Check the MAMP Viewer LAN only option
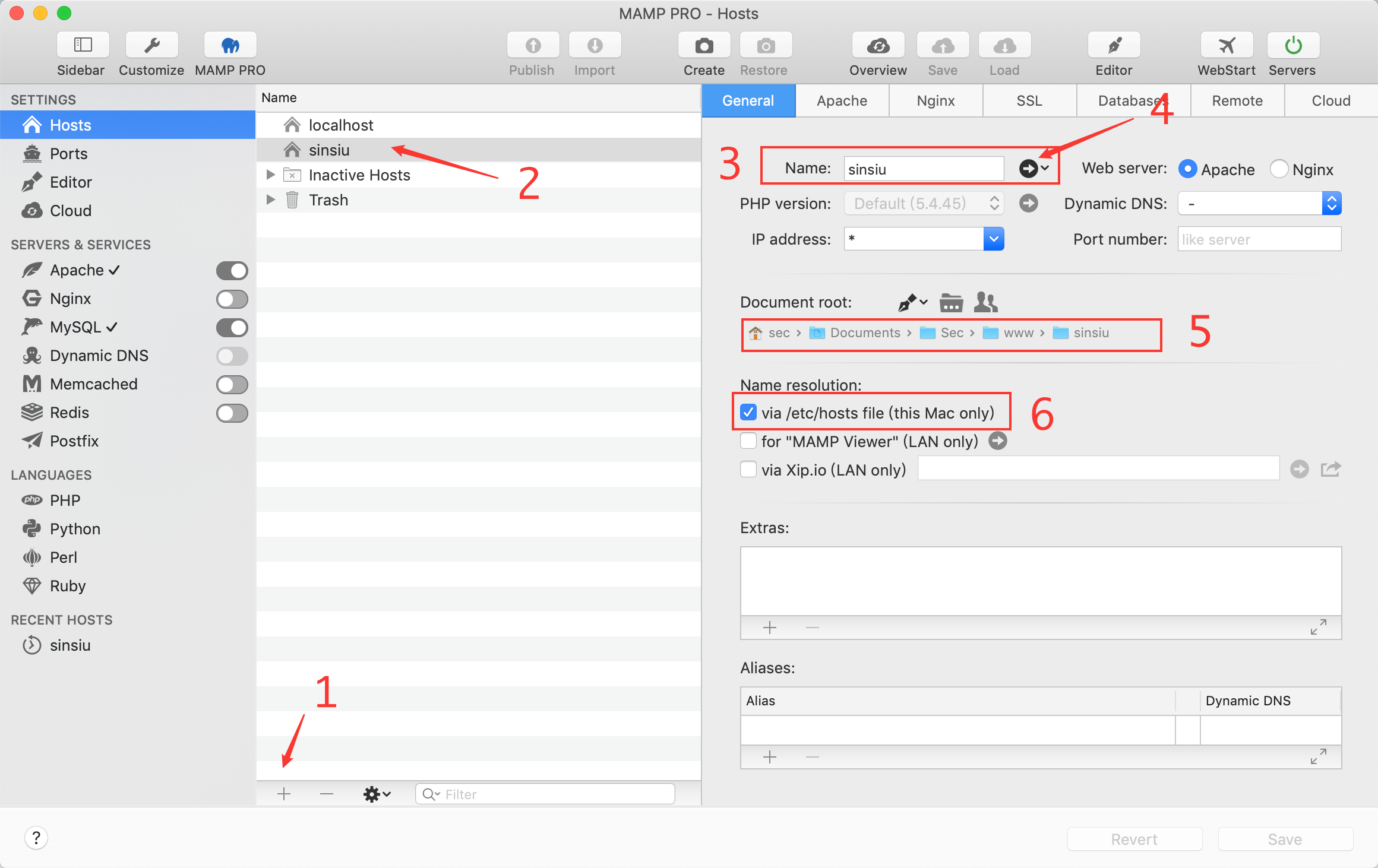This screenshot has width=1378, height=868. click(748, 441)
